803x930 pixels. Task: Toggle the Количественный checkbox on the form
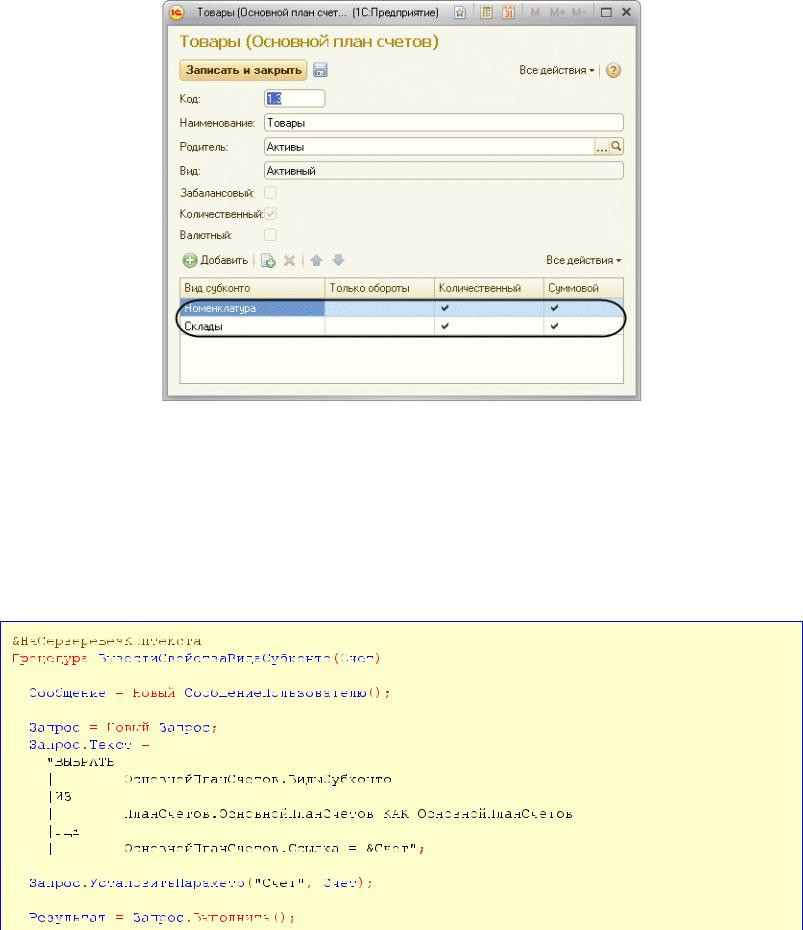tap(270, 214)
